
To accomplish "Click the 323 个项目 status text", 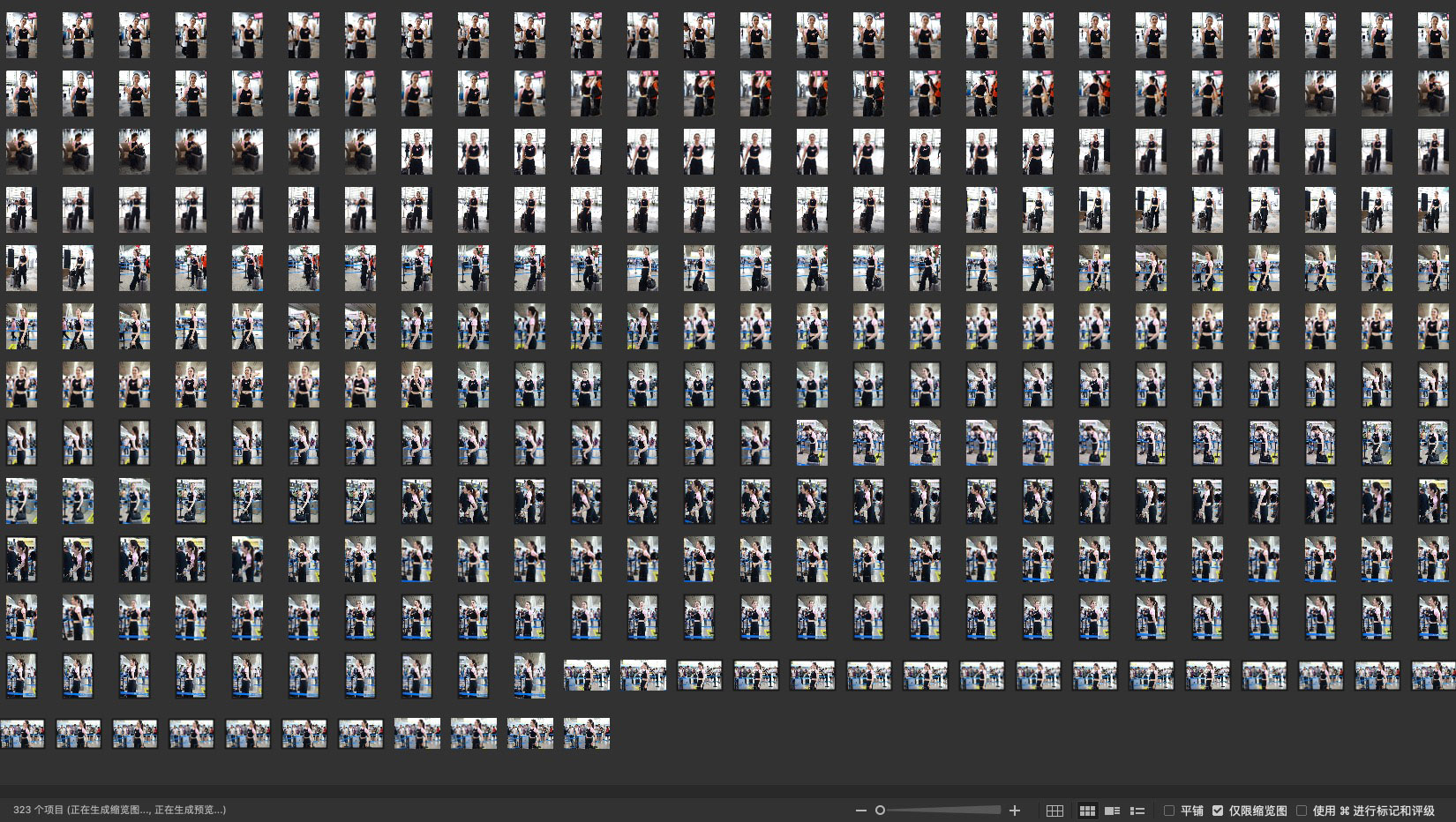I will pos(119,810).
